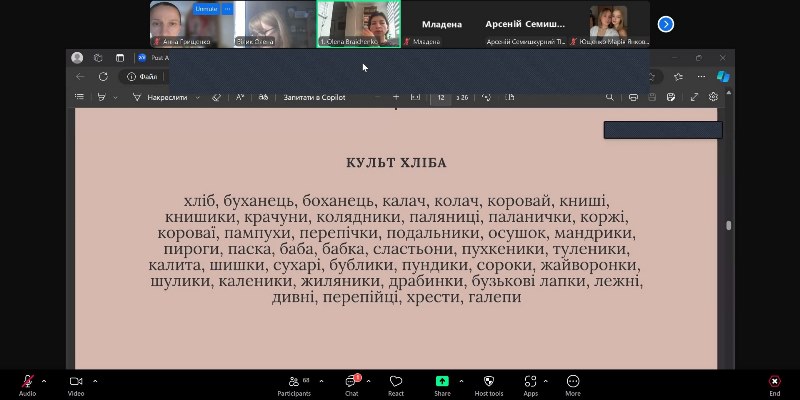This screenshot has width=800, height=400.
Task: Select the Младена participant tile
Action: [442, 24]
